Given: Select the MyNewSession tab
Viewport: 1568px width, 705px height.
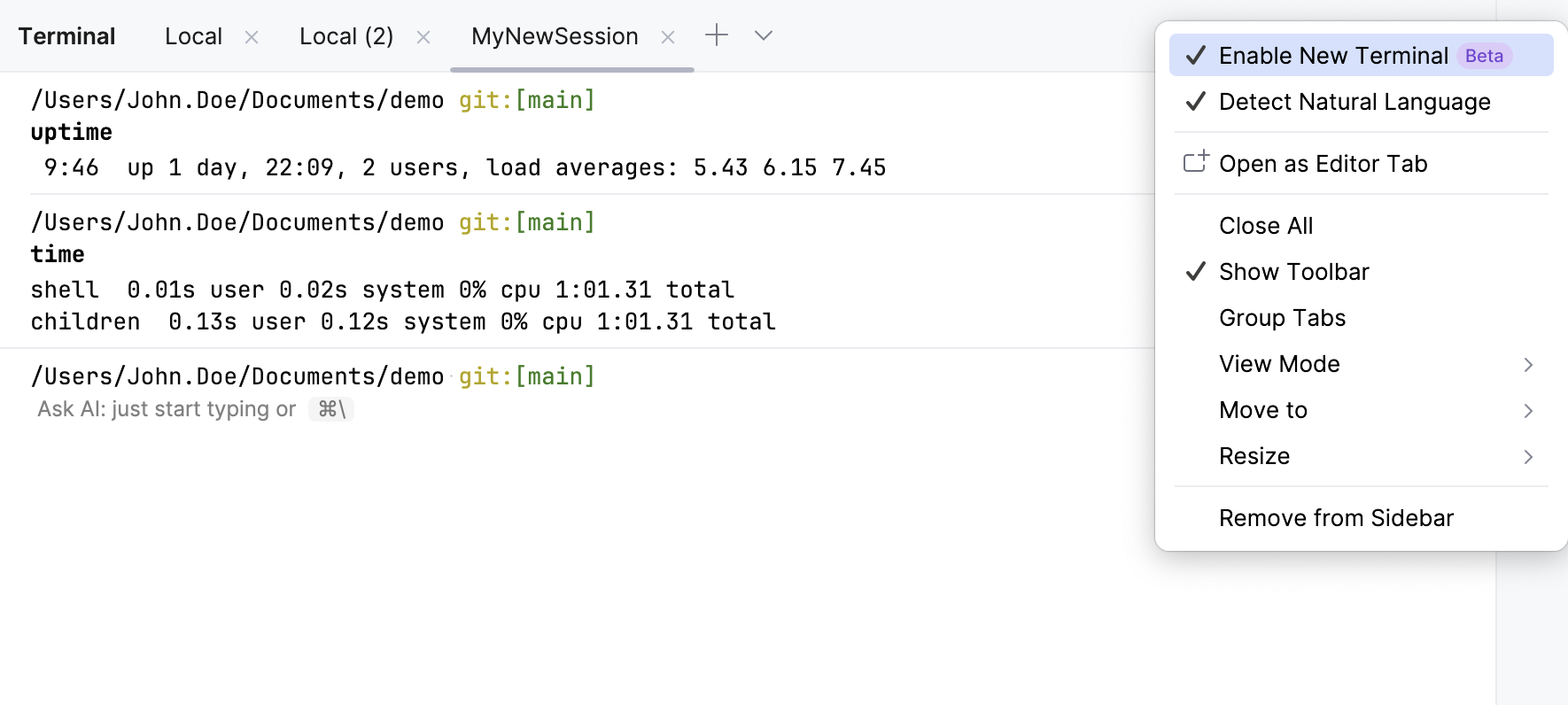Looking at the screenshot, I should [x=555, y=36].
